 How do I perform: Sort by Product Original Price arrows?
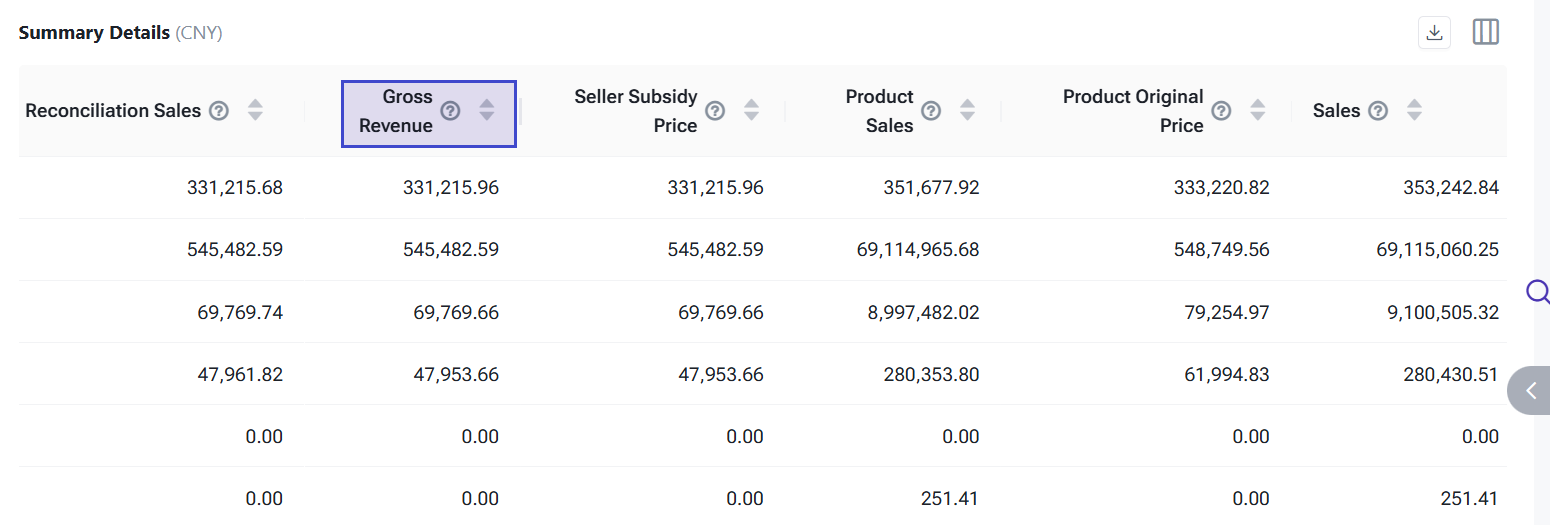click(x=1257, y=111)
